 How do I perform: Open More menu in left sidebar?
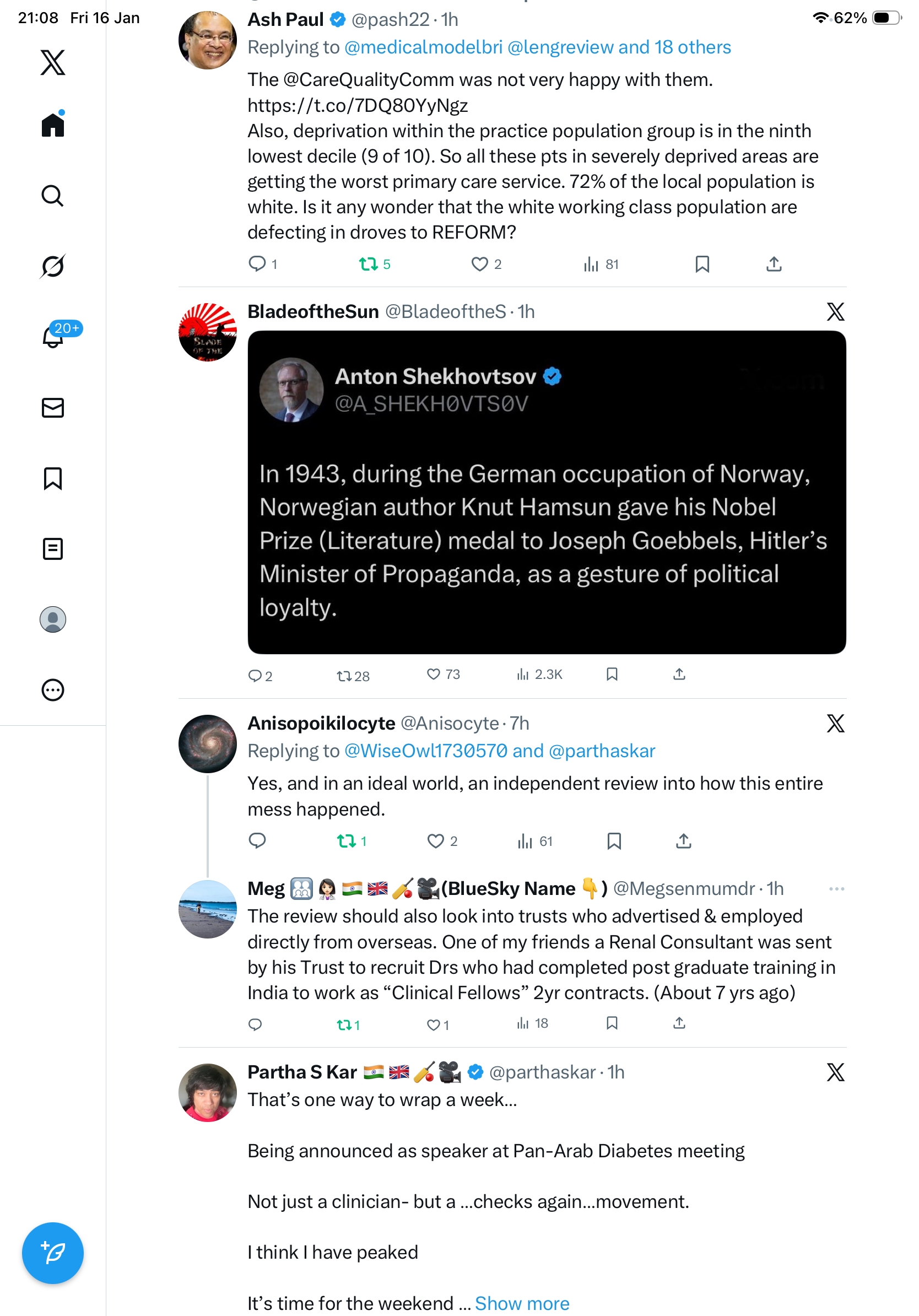[x=53, y=689]
